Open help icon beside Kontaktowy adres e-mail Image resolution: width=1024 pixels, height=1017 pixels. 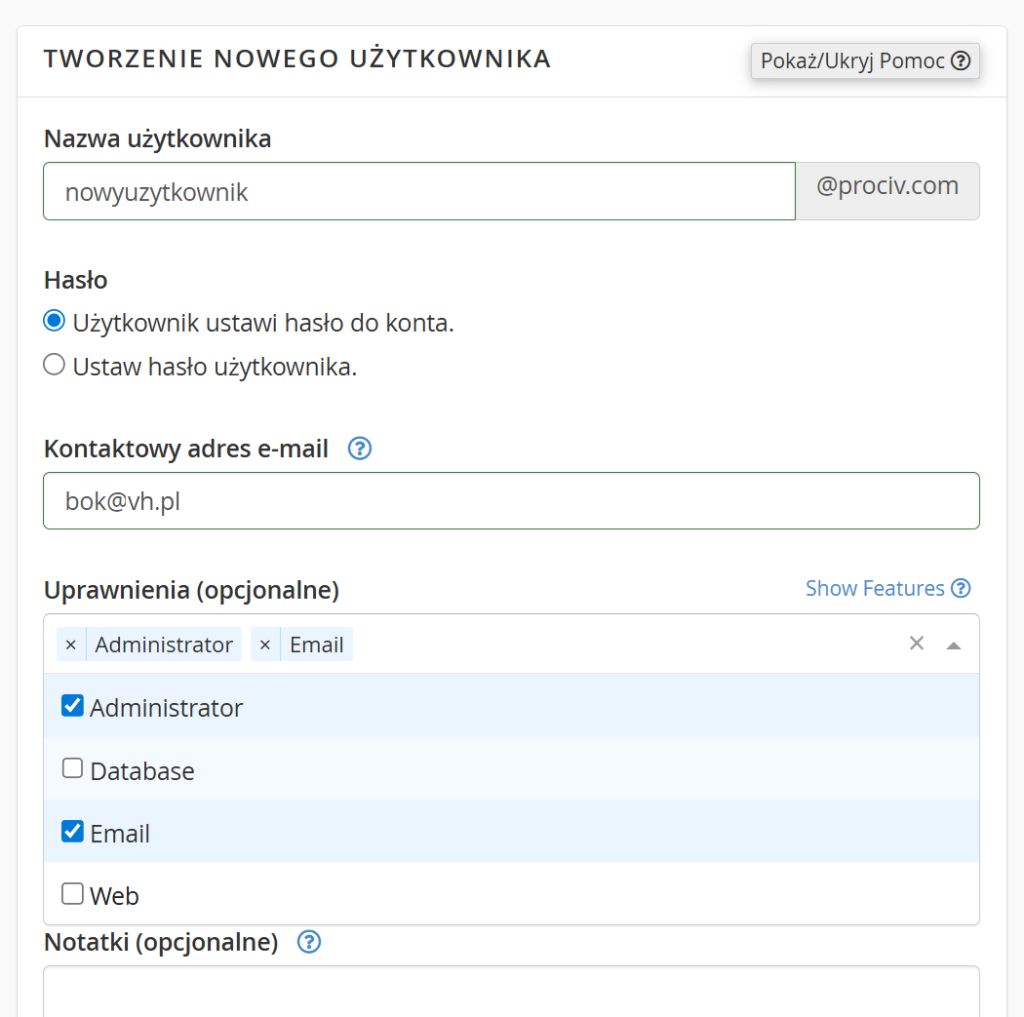click(360, 449)
